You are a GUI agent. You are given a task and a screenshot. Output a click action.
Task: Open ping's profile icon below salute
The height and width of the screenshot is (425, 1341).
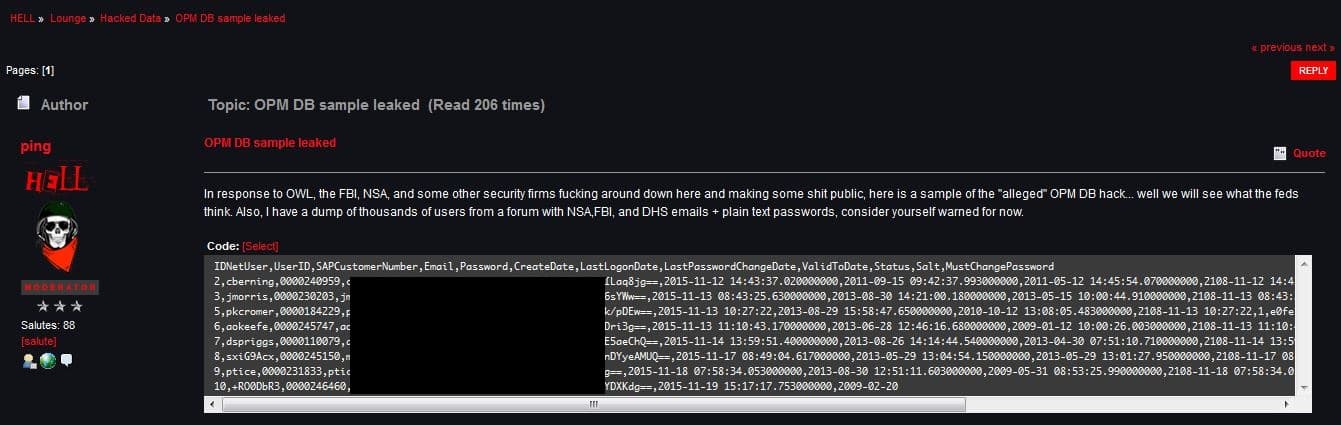point(29,360)
